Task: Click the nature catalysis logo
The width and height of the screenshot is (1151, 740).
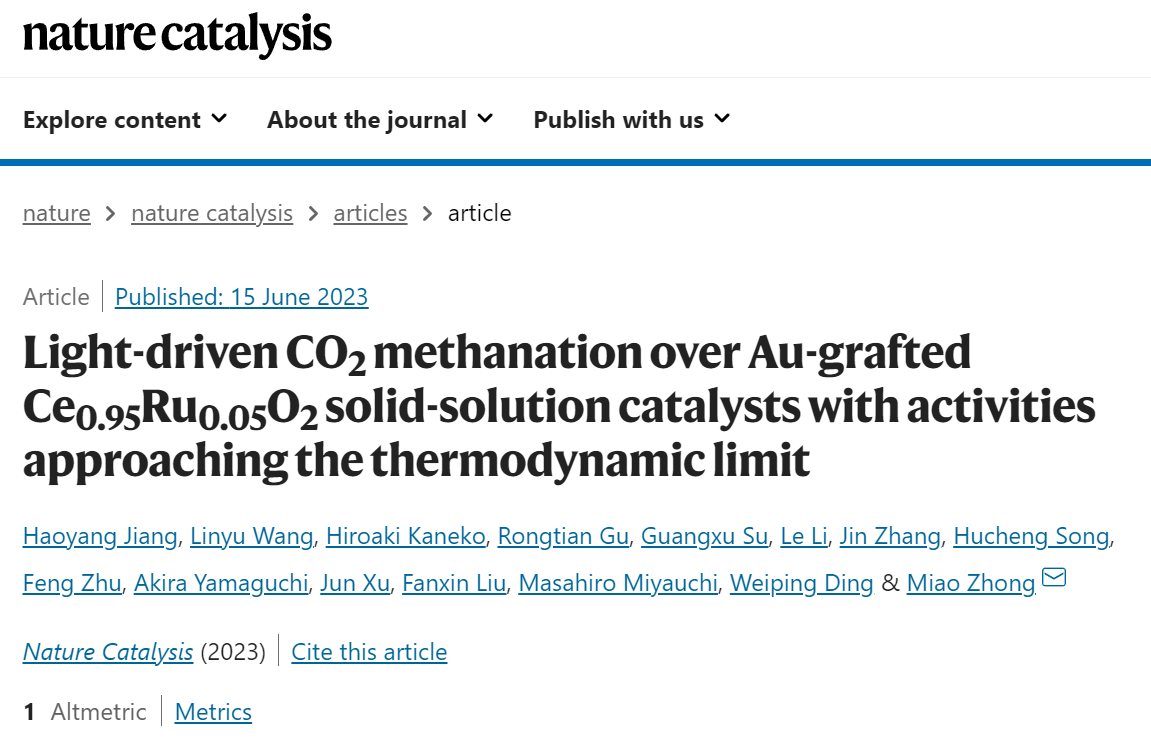Action: point(177,35)
